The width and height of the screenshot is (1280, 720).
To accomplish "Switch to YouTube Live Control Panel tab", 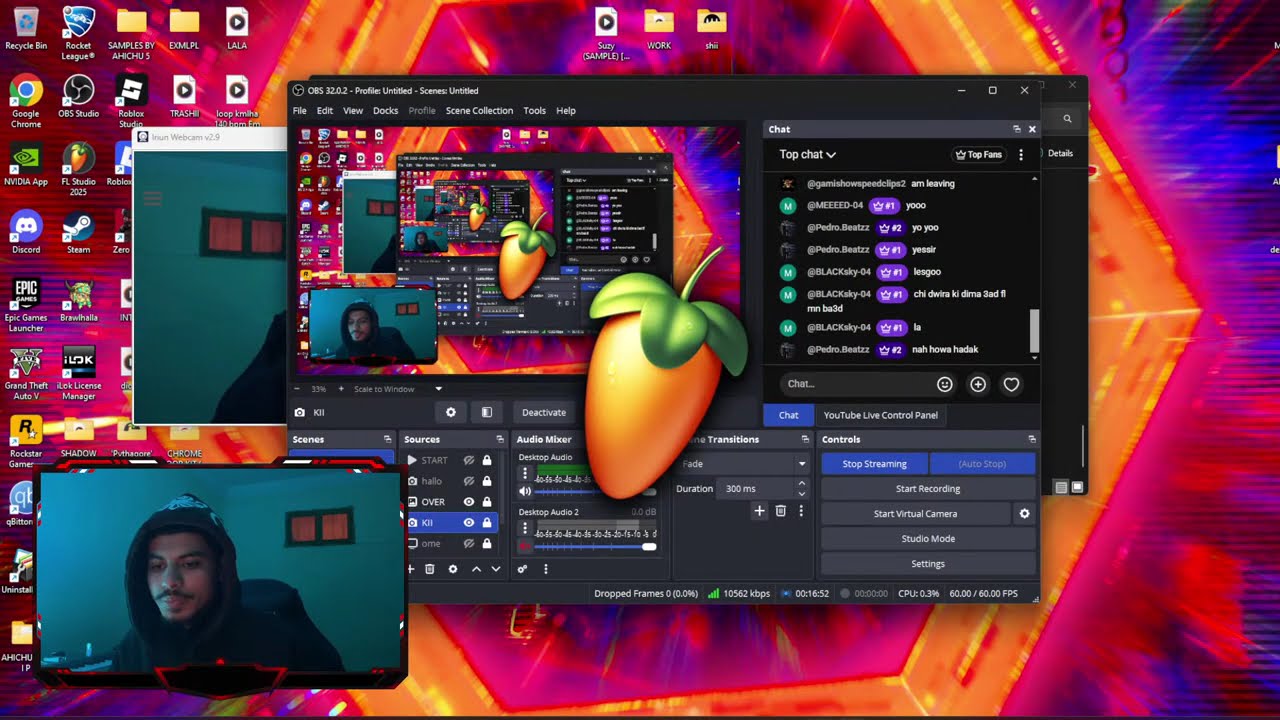I will click(x=881, y=415).
